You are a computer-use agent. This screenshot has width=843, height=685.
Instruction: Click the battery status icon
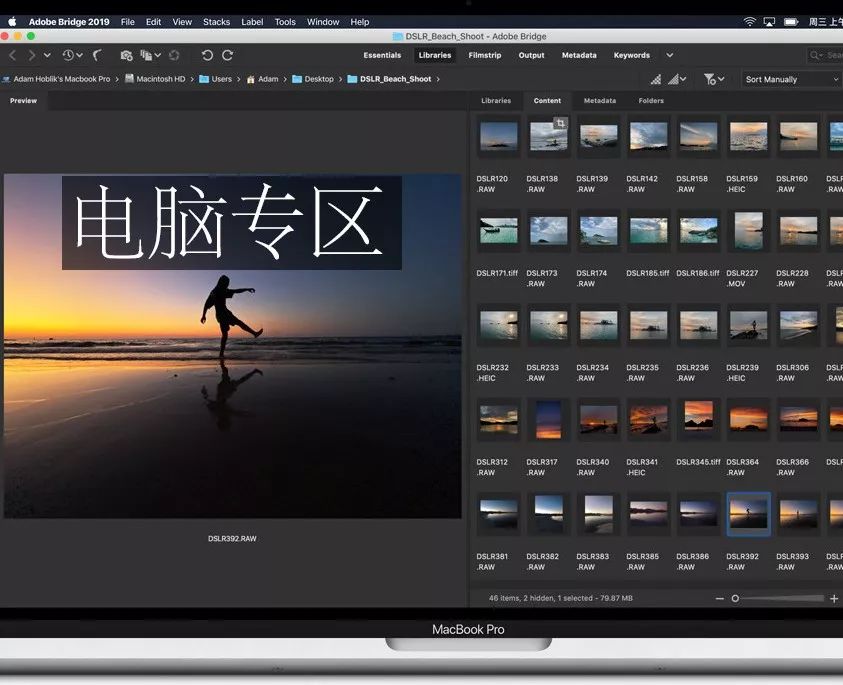click(791, 22)
